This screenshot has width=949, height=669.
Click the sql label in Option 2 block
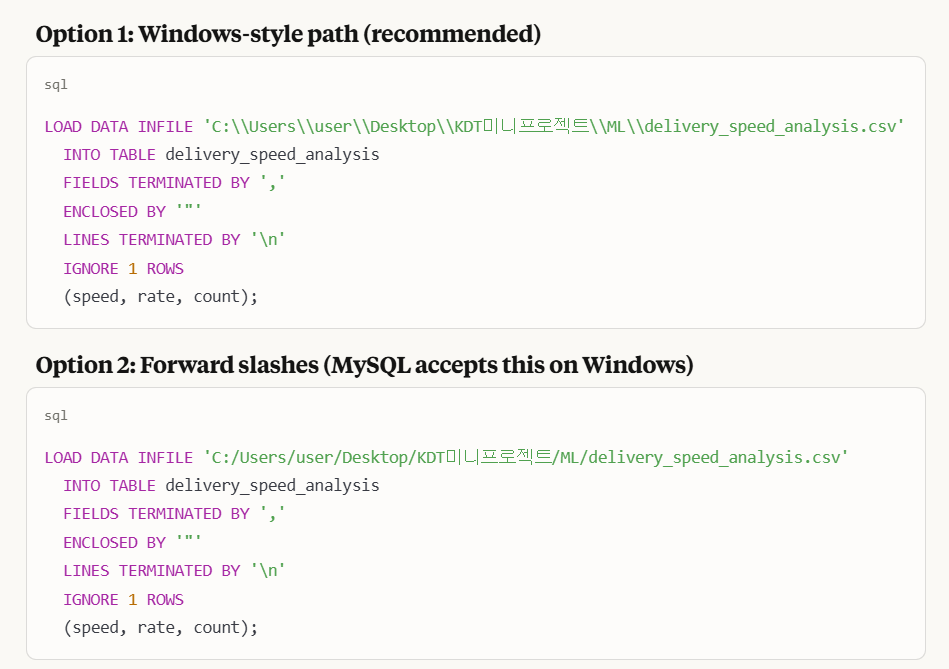[x=56, y=416]
